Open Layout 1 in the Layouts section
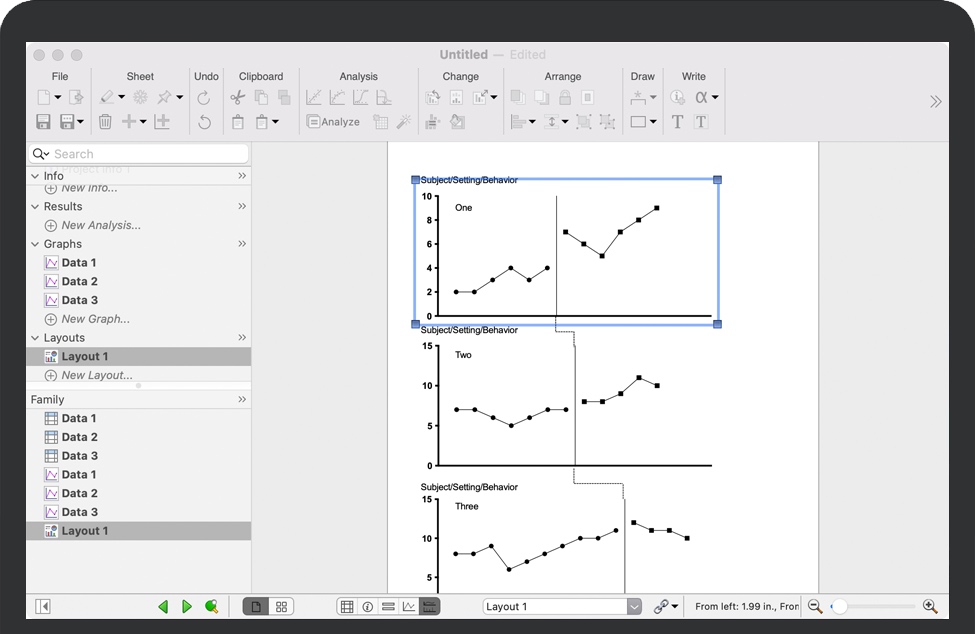 tap(84, 356)
